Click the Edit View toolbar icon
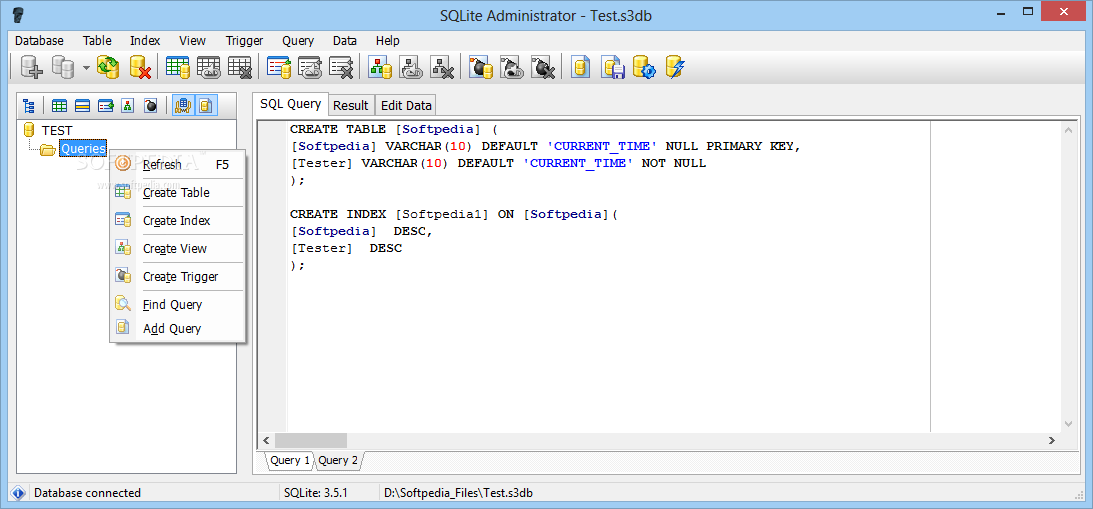 click(x=411, y=67)
